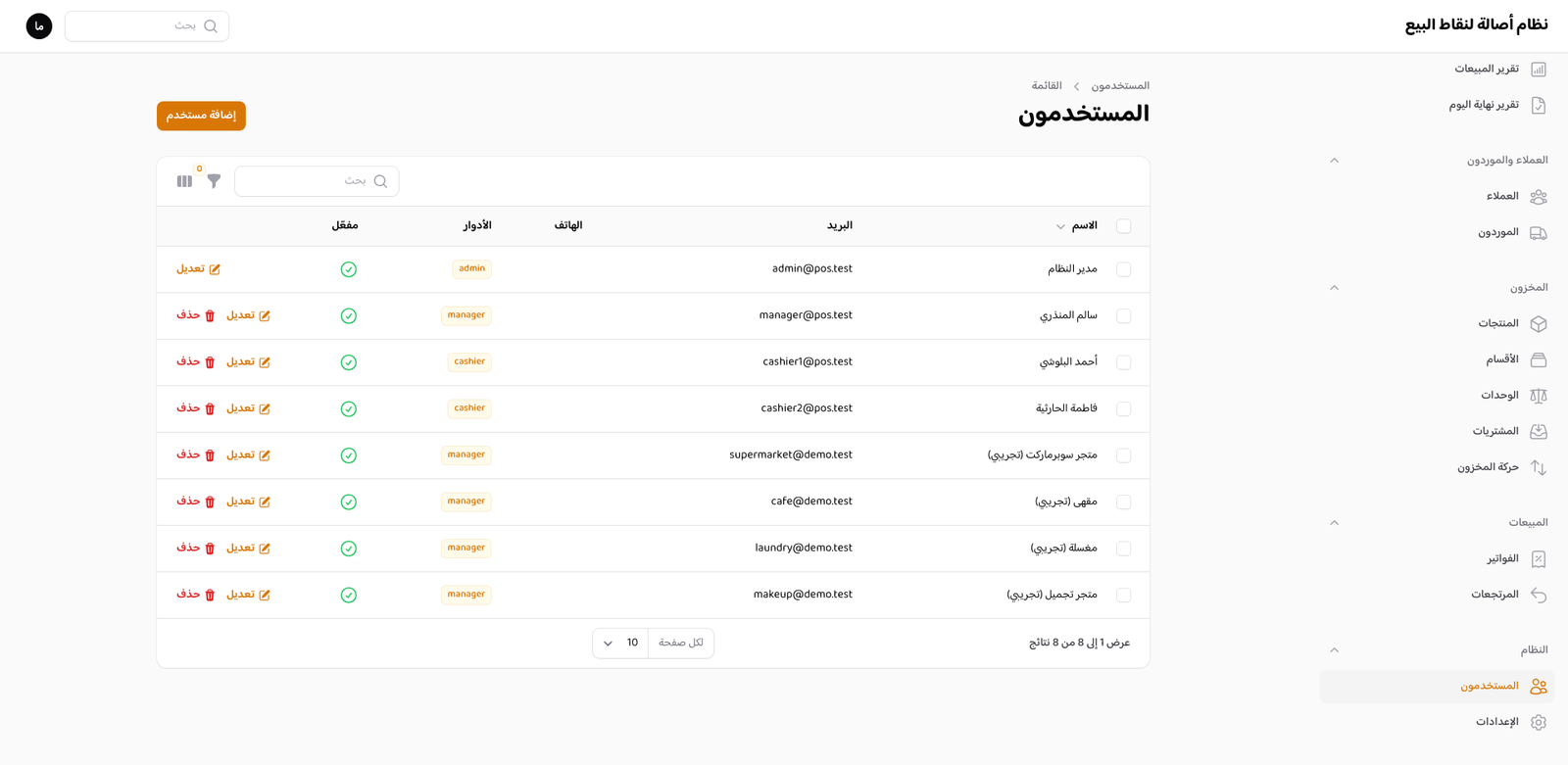This screenshot has width=1568, height=765.
Task: Click the filter funnel icon in table toolbar
Action: pos(214,181)
